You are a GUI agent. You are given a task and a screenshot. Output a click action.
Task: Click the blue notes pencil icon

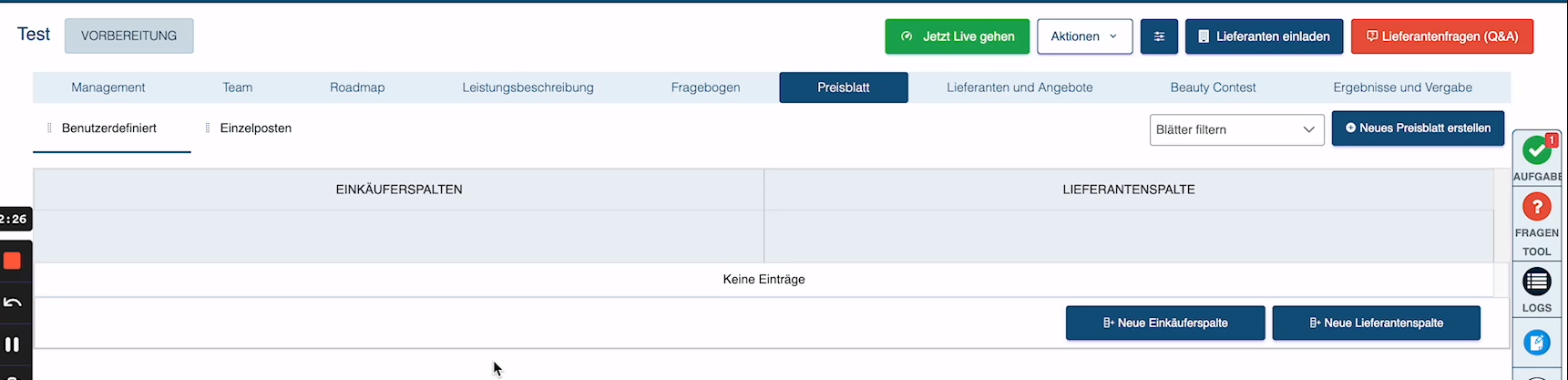click(1536, 343)
